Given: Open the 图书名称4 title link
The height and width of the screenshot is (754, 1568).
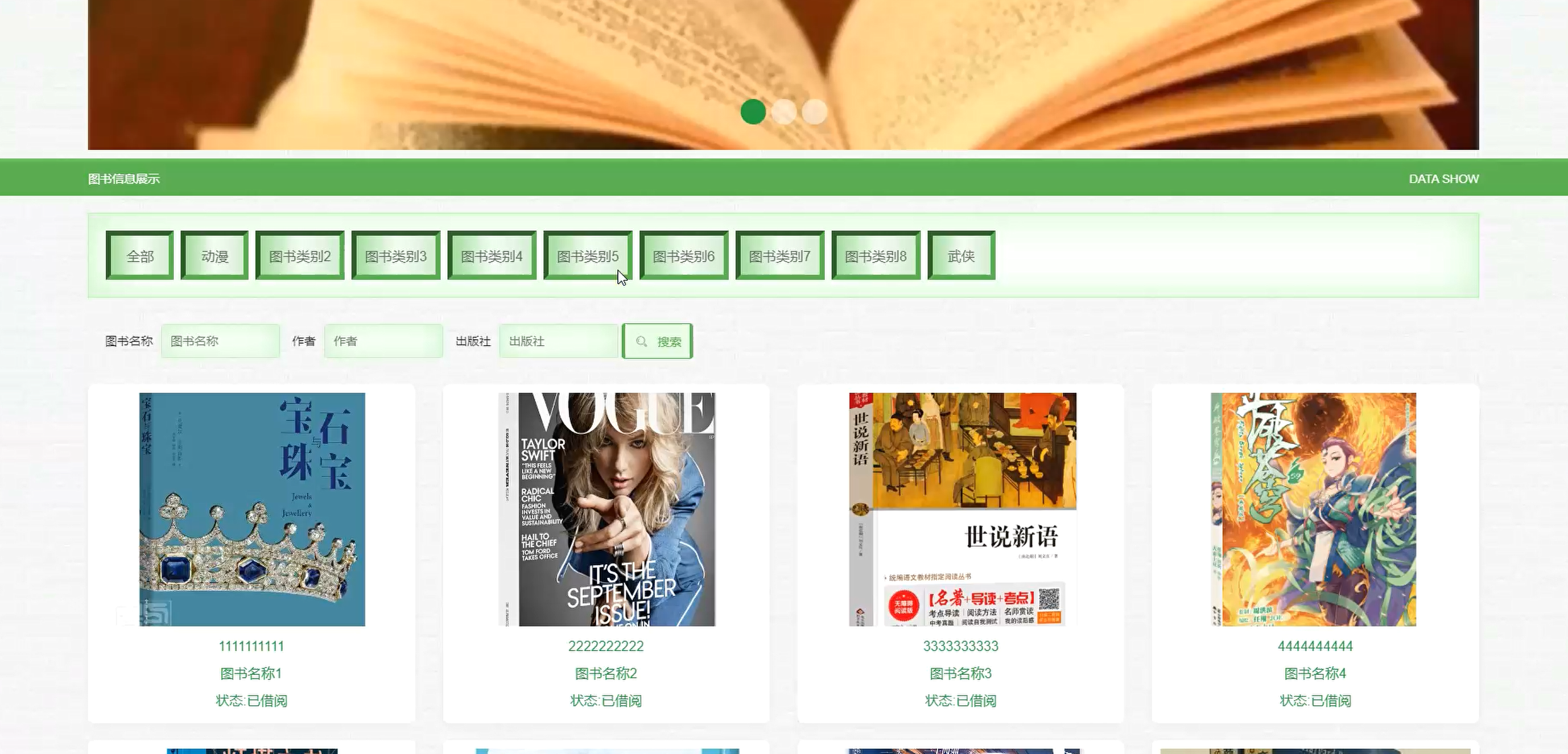Looking at the screenshot, I should point(1315,674).
